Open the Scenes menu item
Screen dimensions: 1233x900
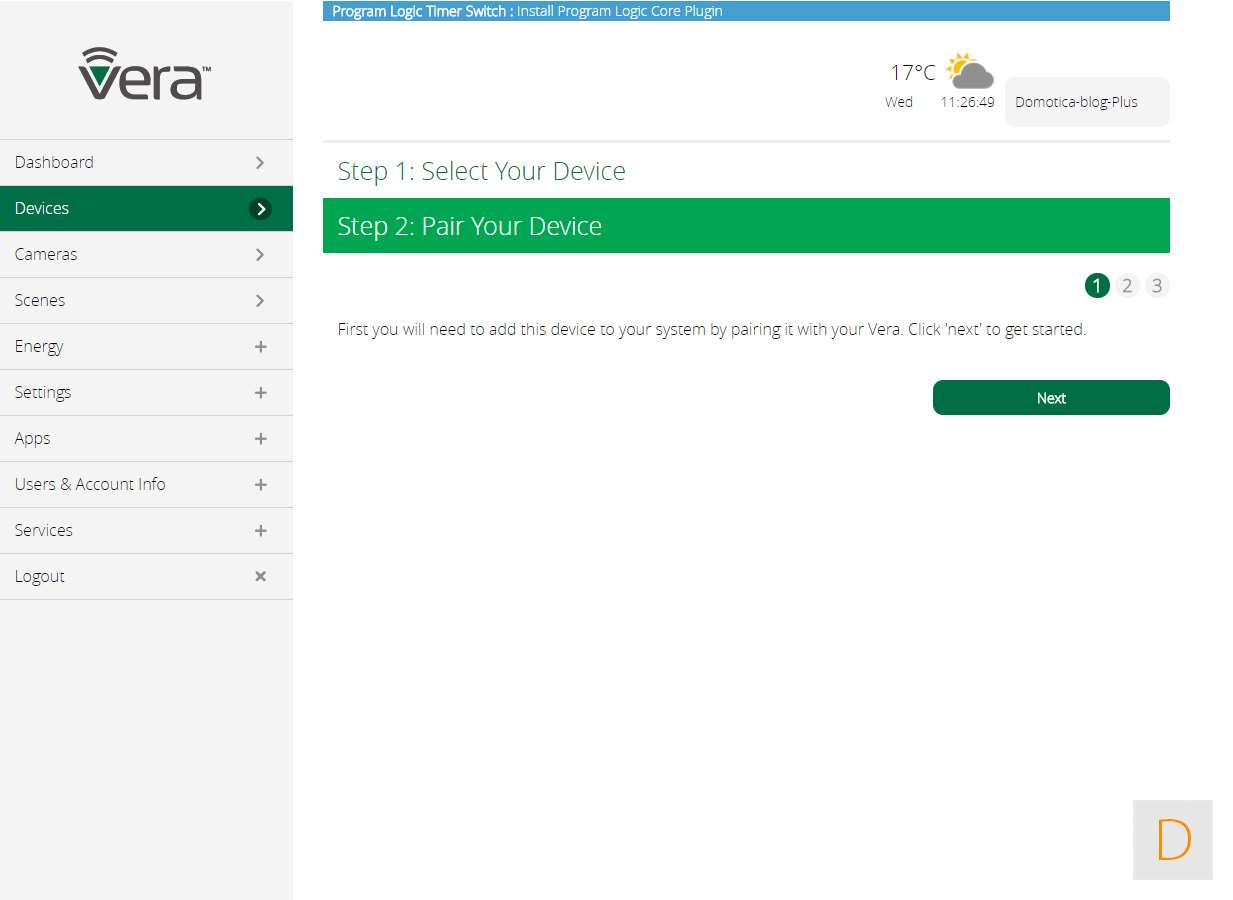[40, 301]
